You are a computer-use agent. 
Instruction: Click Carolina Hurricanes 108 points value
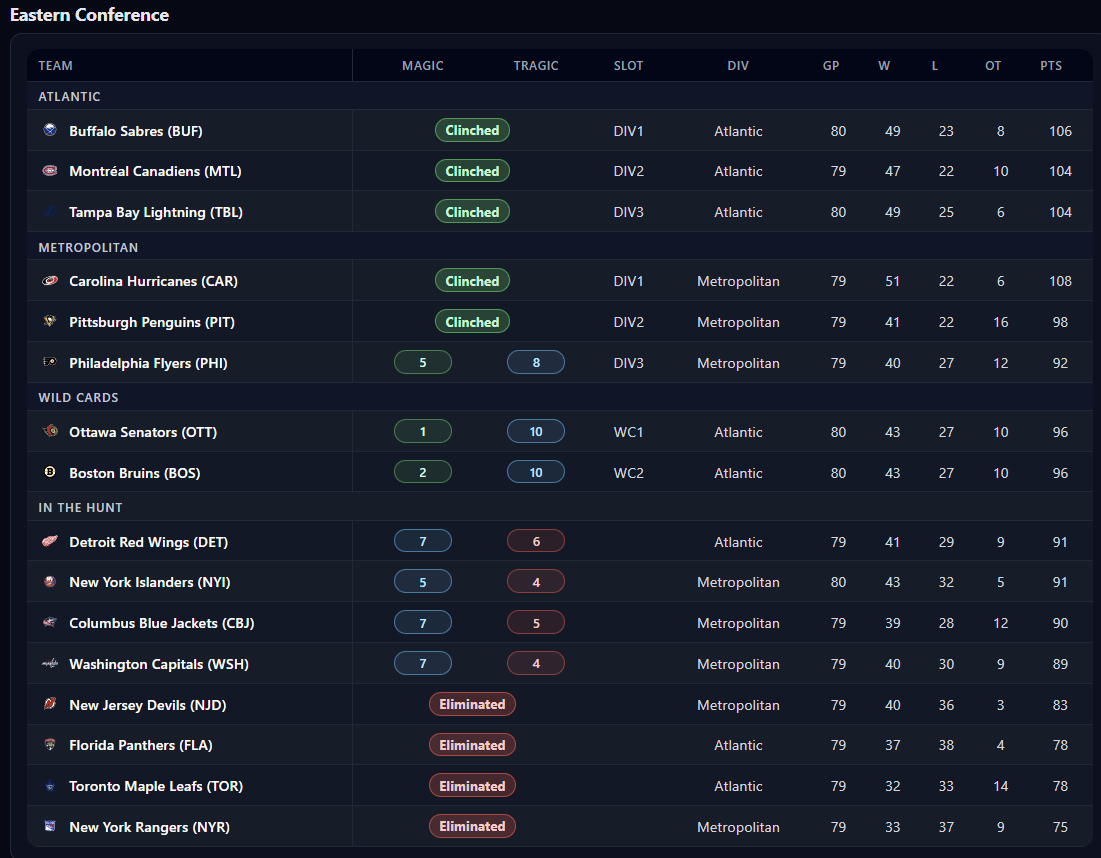(x=1060, y=281)
